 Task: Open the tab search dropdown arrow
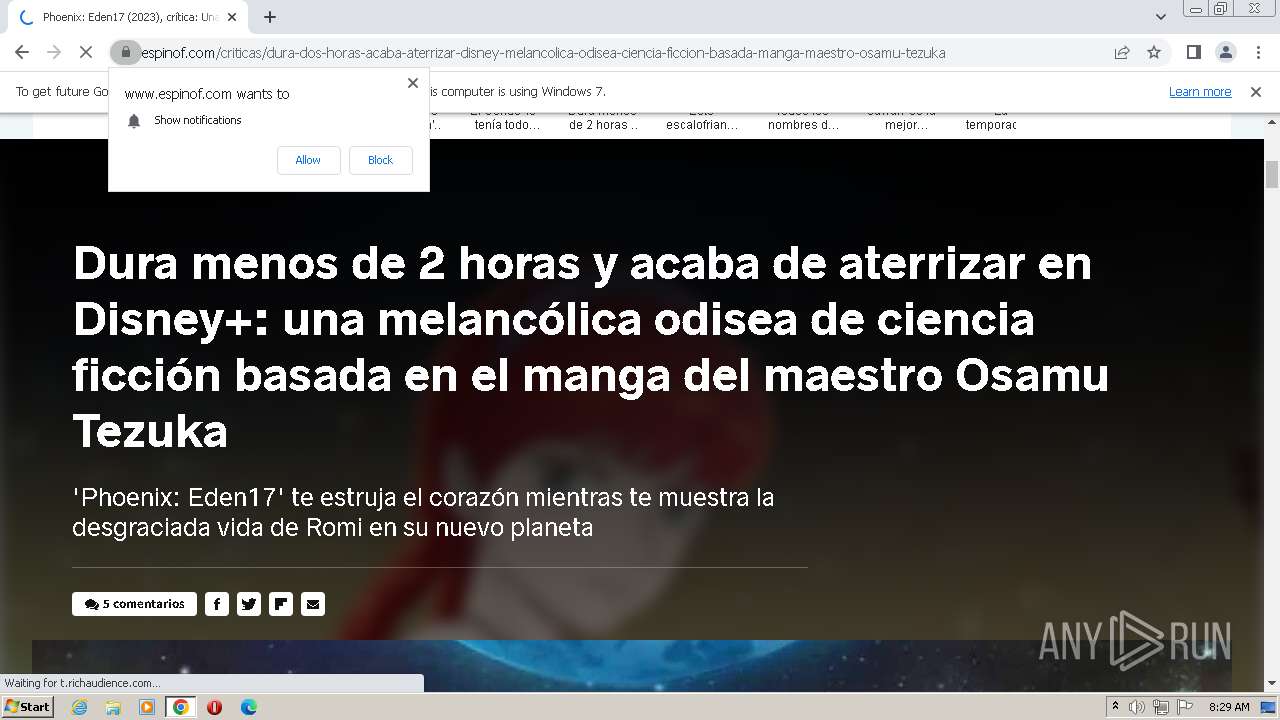pos(1160,17)
